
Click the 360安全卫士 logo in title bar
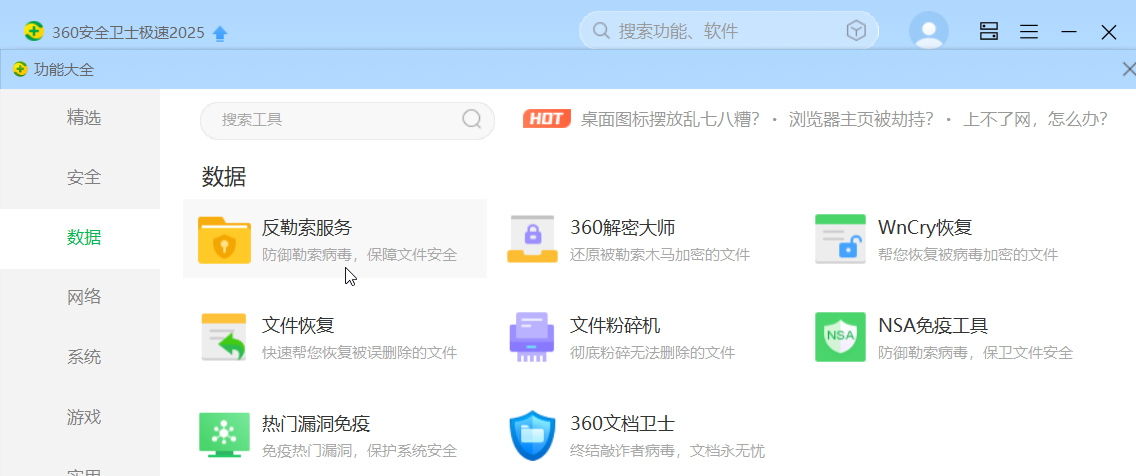[x=33, y=32]
